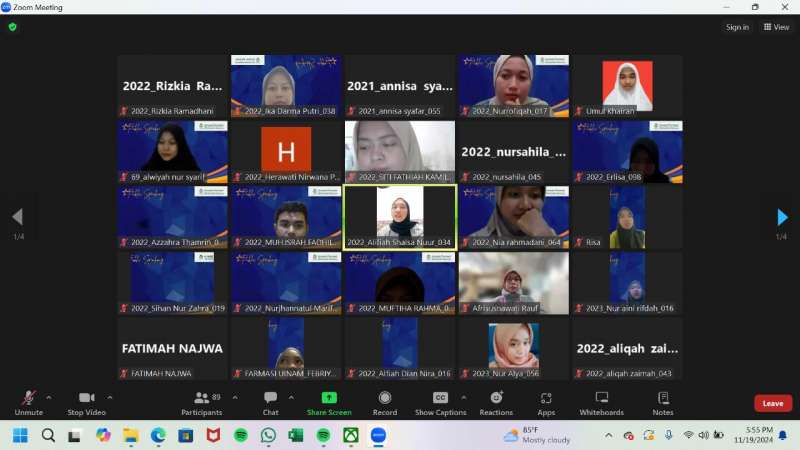The image size is (800, 450).
Task: Click the green encryption shield icon
Action: [13, 27]
